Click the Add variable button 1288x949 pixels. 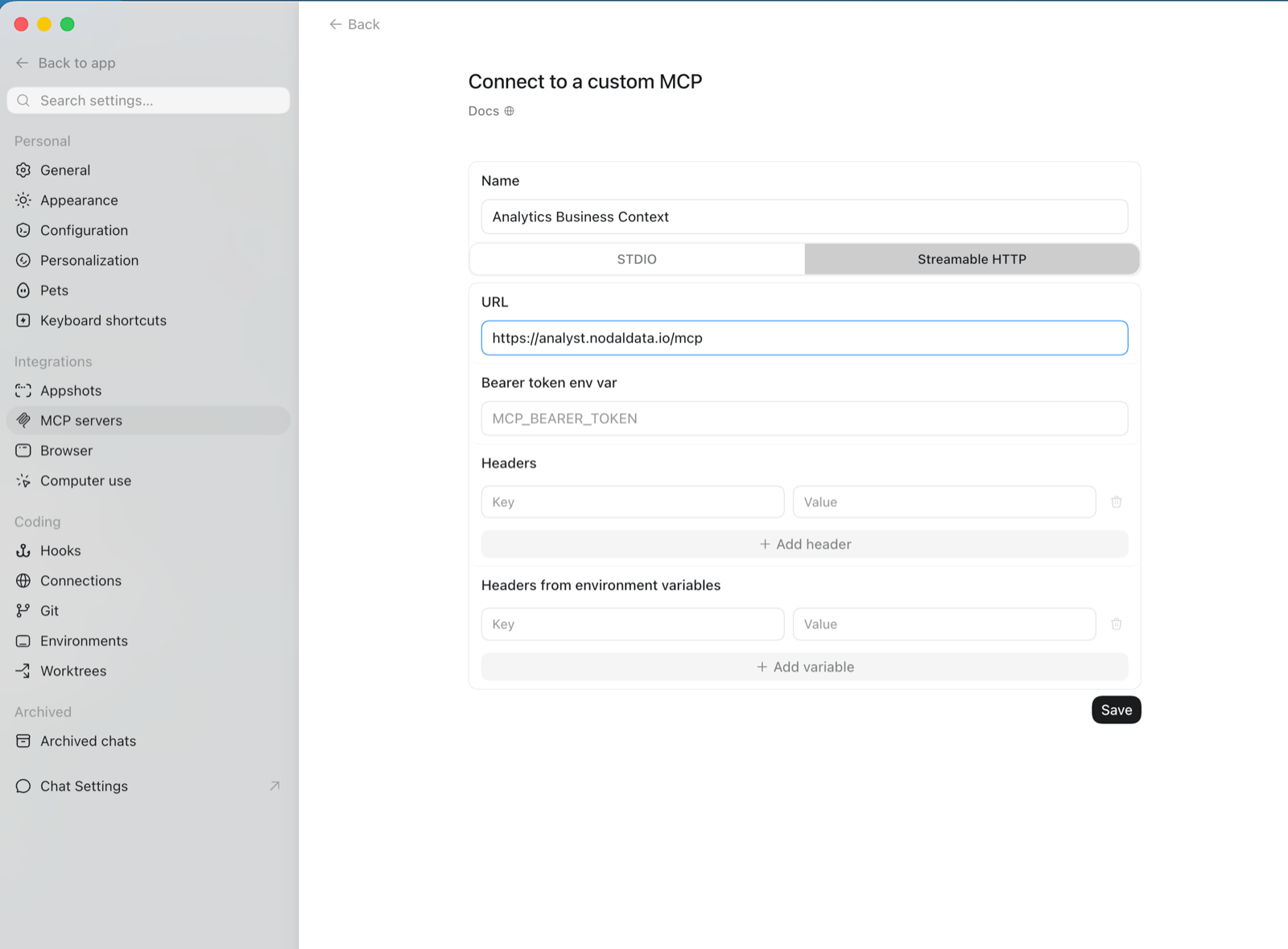click(805, 666)
